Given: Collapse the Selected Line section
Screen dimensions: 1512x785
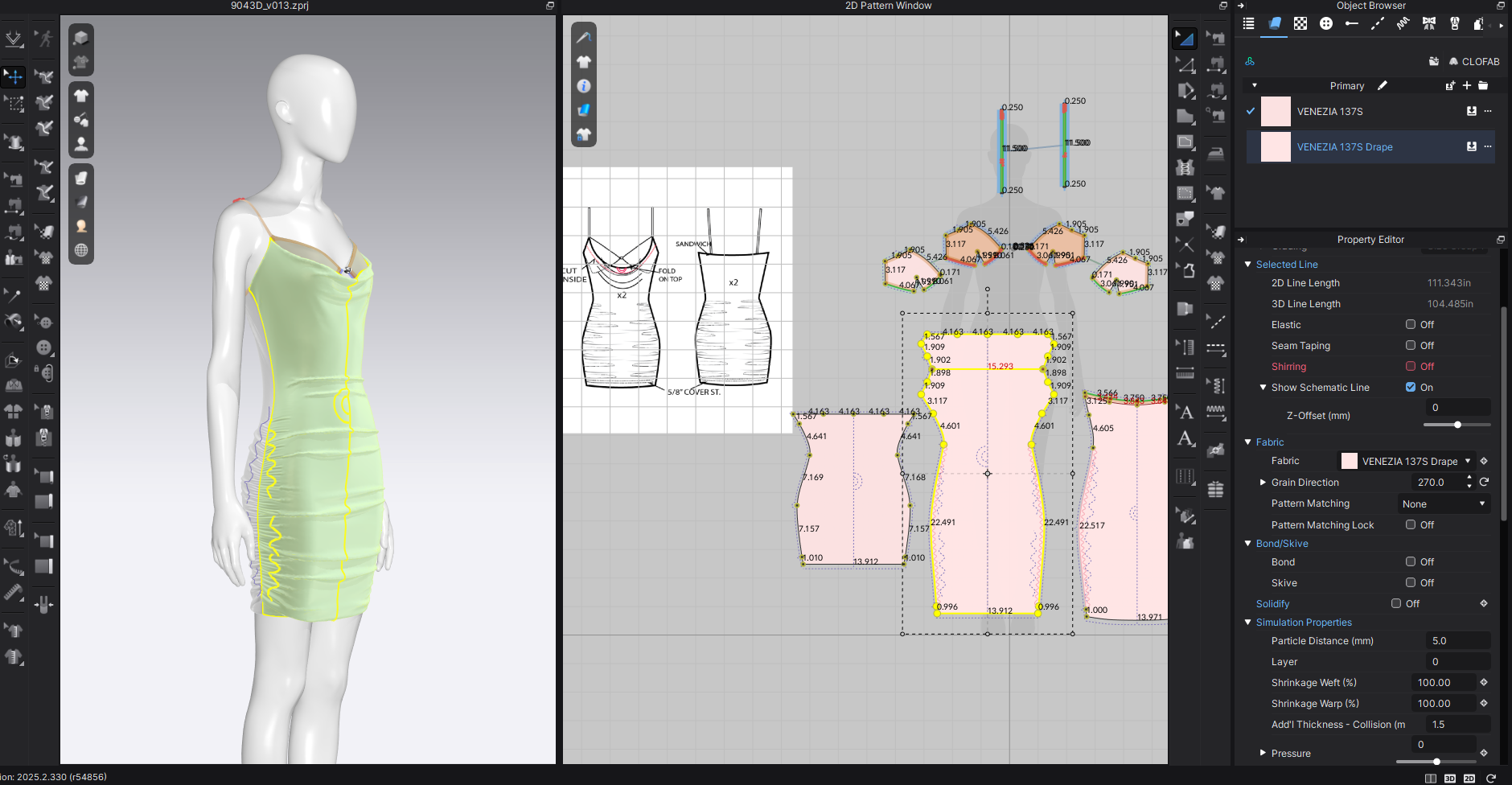Looking at the screenshot, I should click(1248, 265).
